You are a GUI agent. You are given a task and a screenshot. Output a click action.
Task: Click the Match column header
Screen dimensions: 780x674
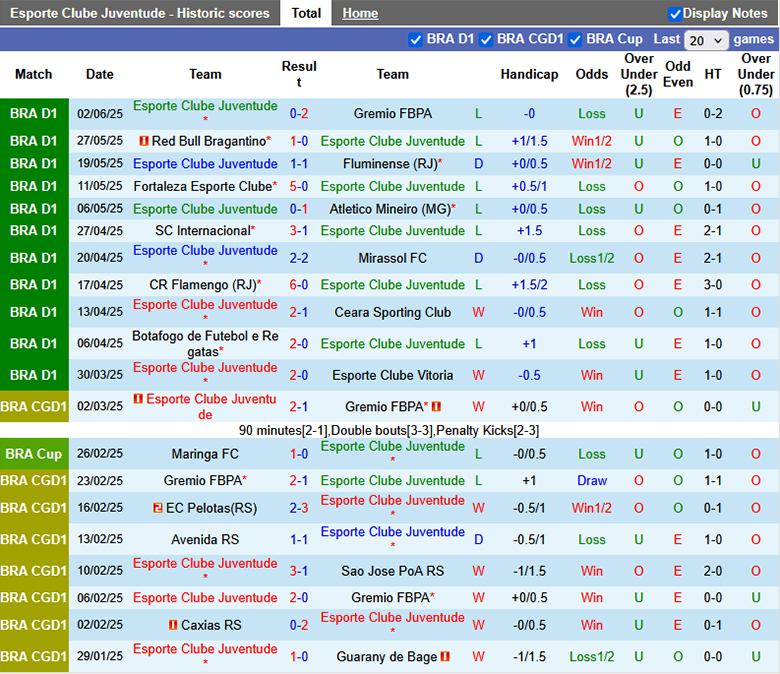coord(33,74)
